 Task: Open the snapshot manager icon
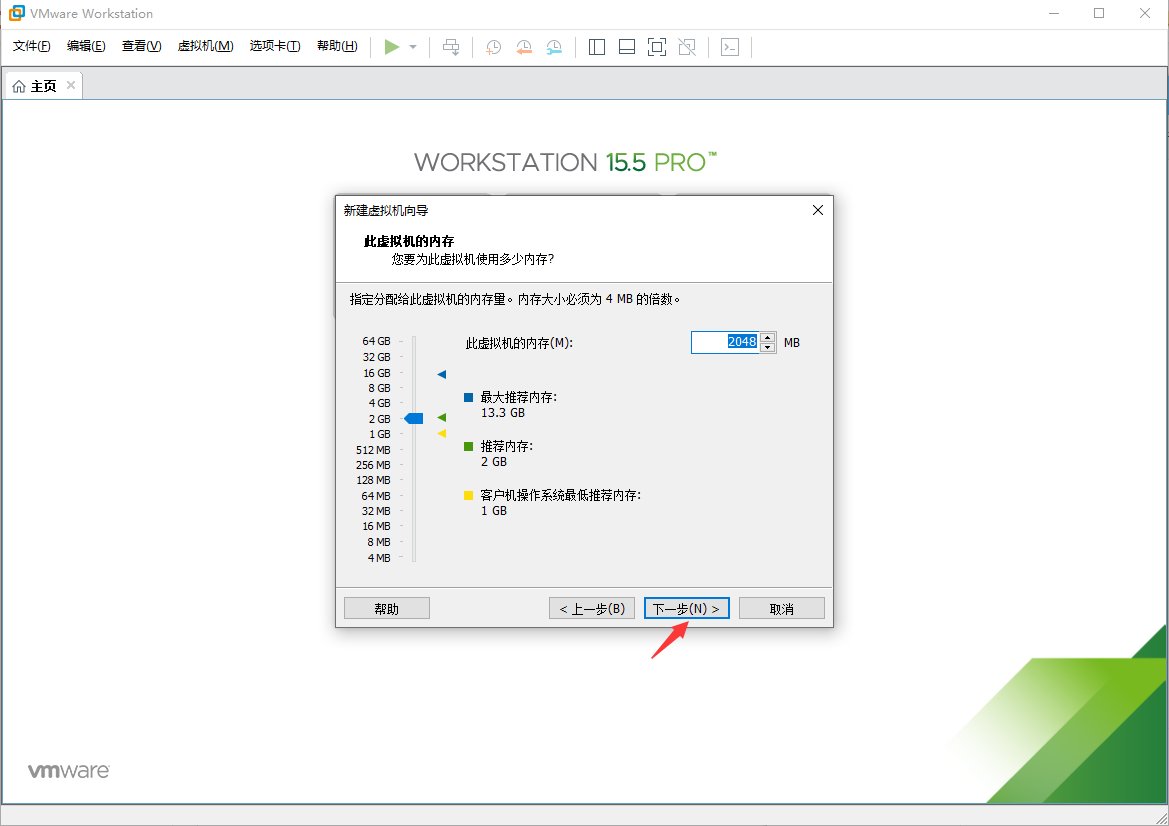click(554, 47)
